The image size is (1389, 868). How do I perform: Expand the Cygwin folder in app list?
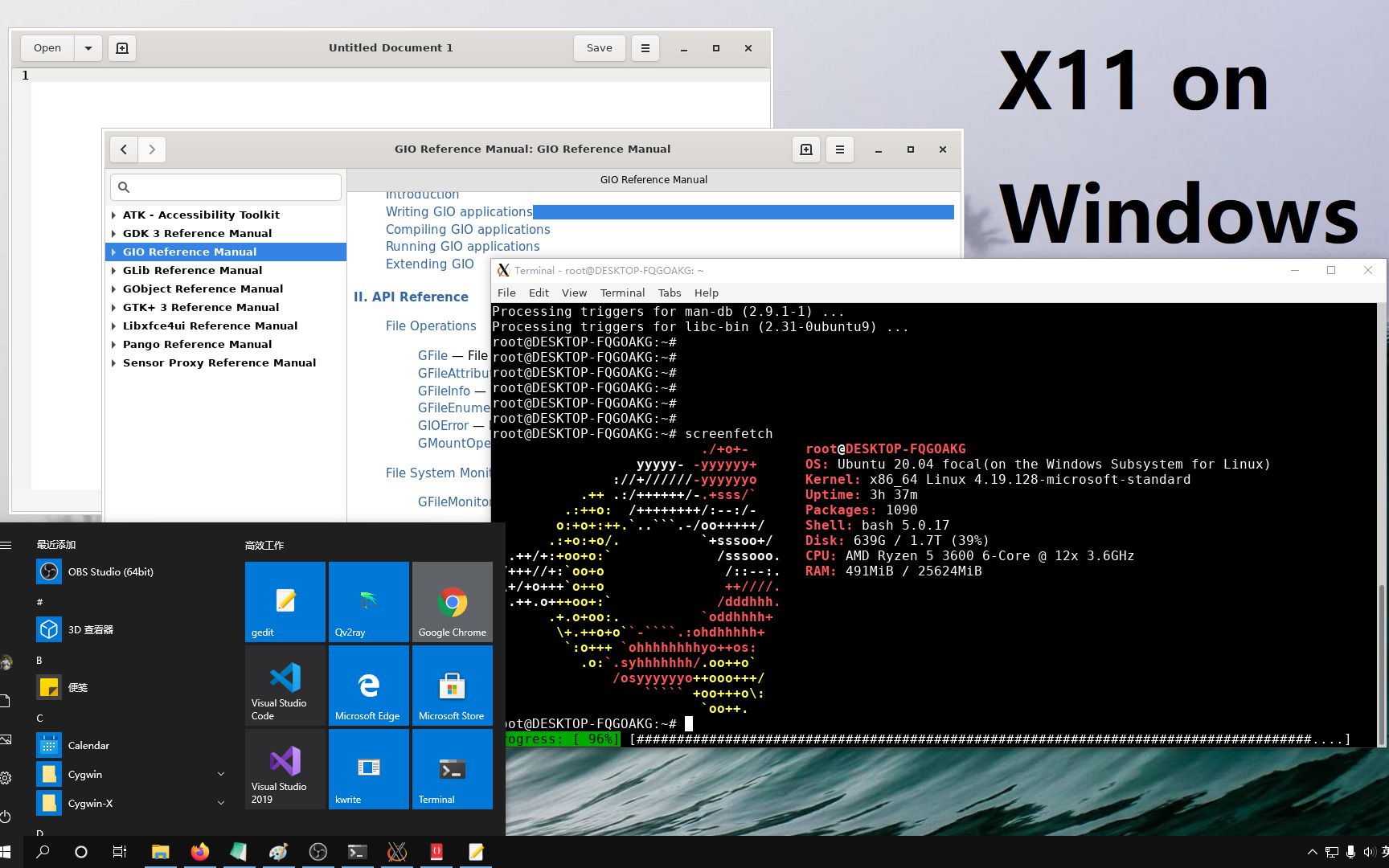coord(220,774)
